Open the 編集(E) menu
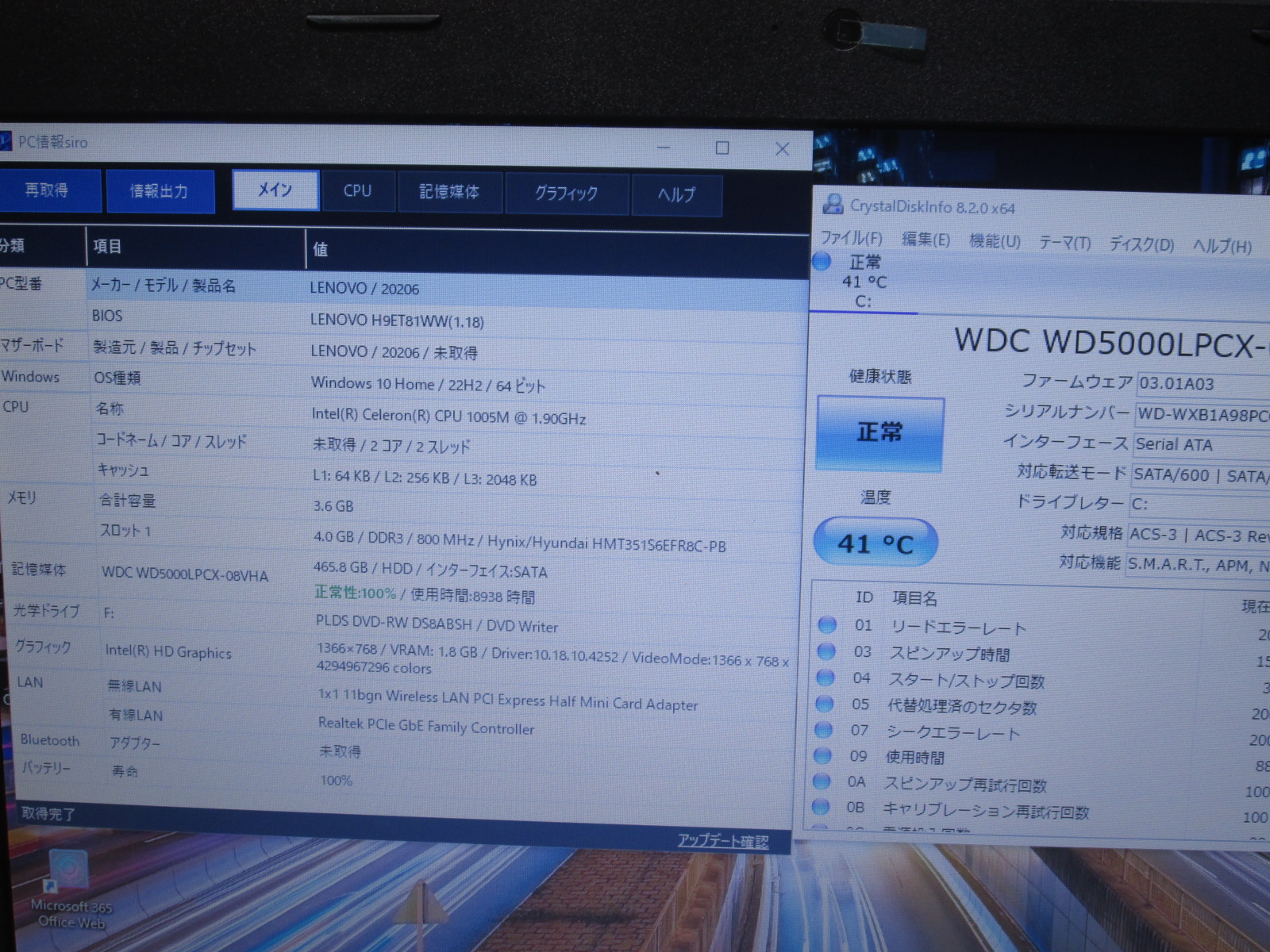Image resolution: width=1270 pixels, height=952 pixels. pos(926,240)
